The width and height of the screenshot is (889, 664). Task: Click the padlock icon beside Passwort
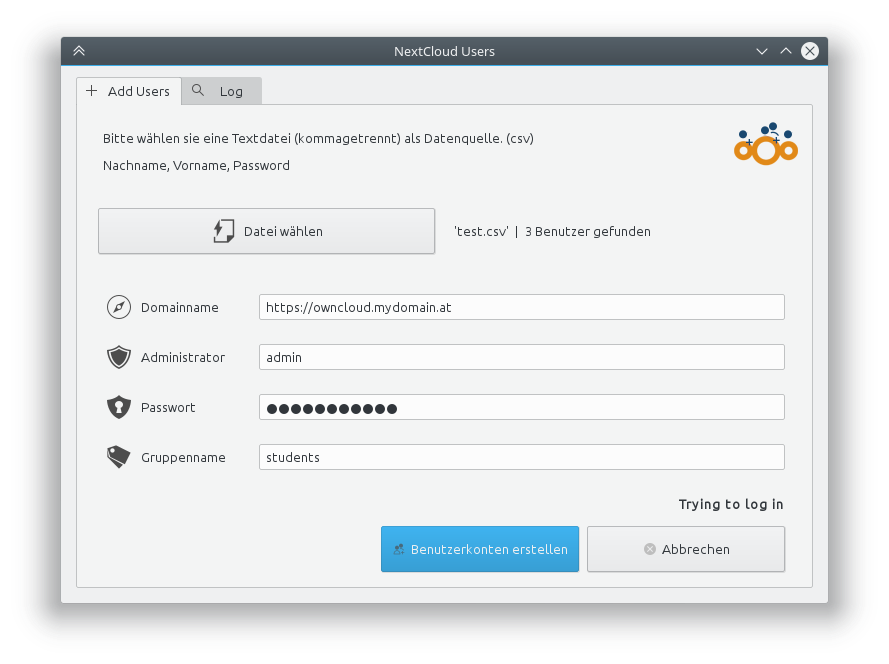coord(118,407)
